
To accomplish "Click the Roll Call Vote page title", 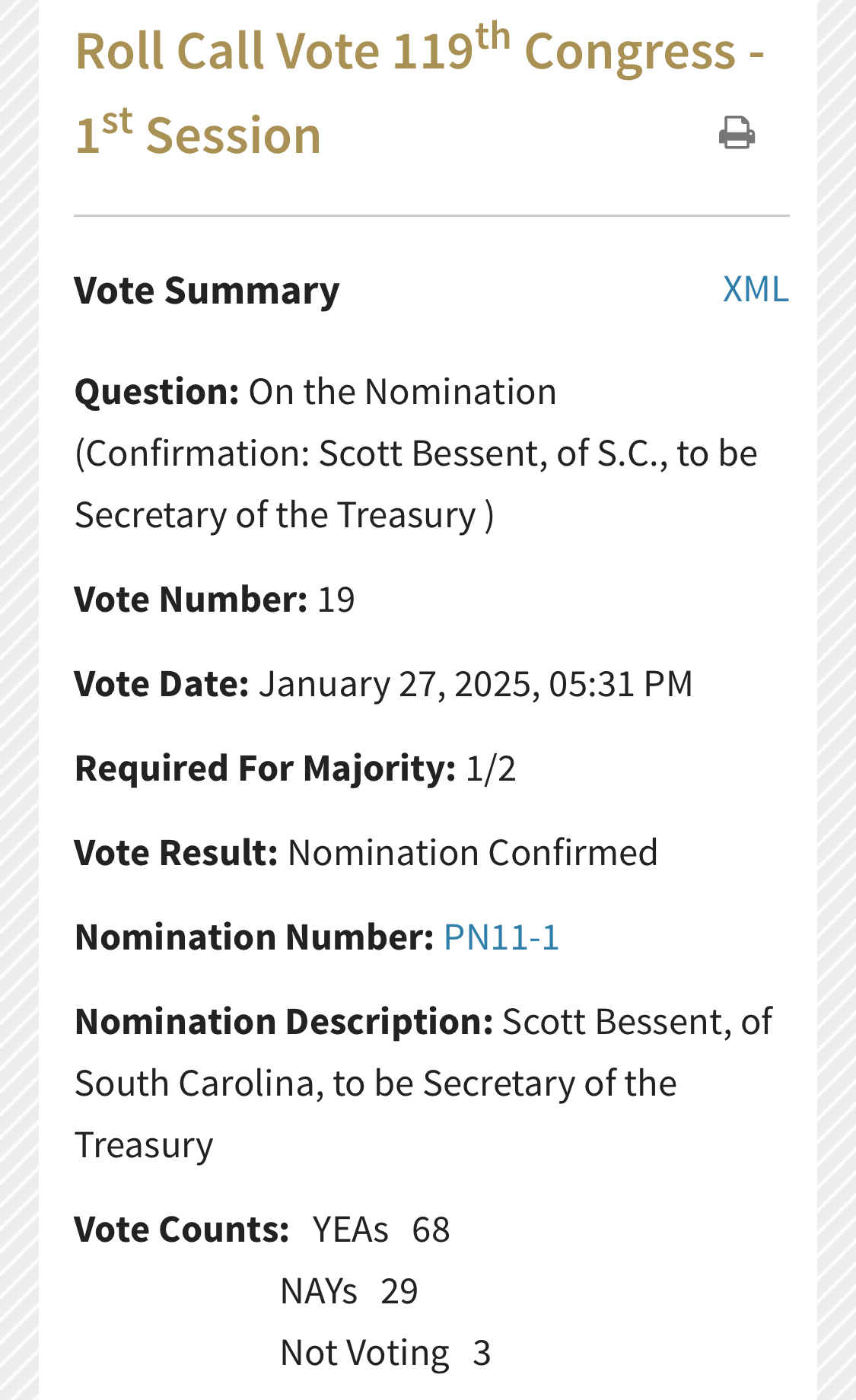I will coord(418,91).
